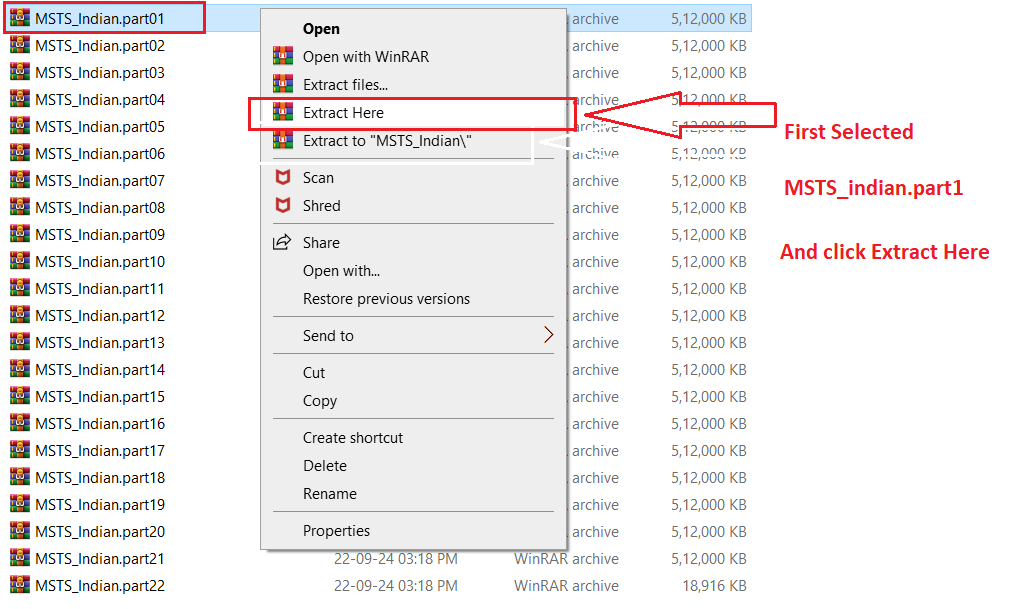The height and width of the screenshot is (609, 1022).
Task: Click the 5,12,000 KB size of part10
Action: 709,261
